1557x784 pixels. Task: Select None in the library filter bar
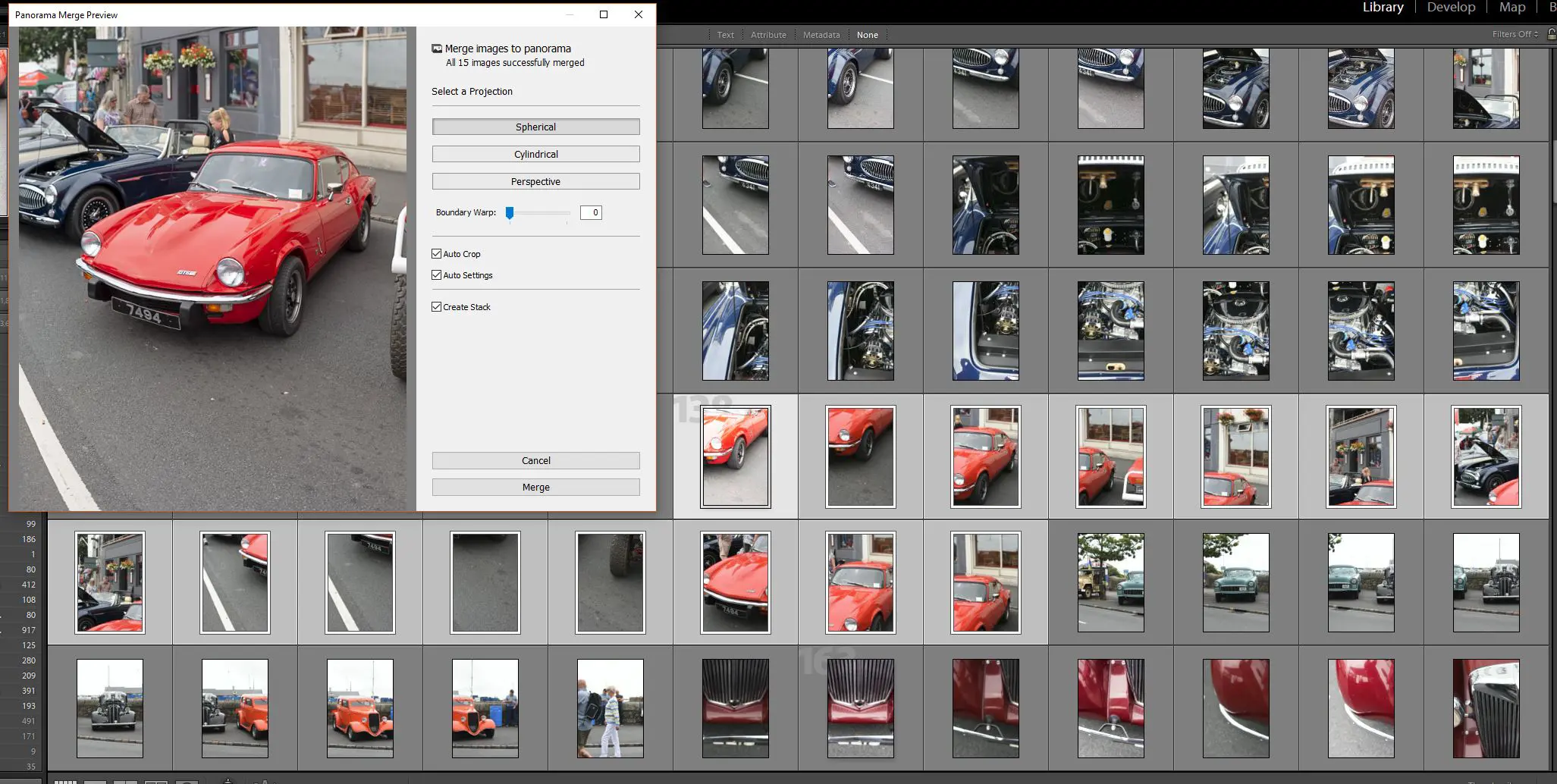point(868,35)
